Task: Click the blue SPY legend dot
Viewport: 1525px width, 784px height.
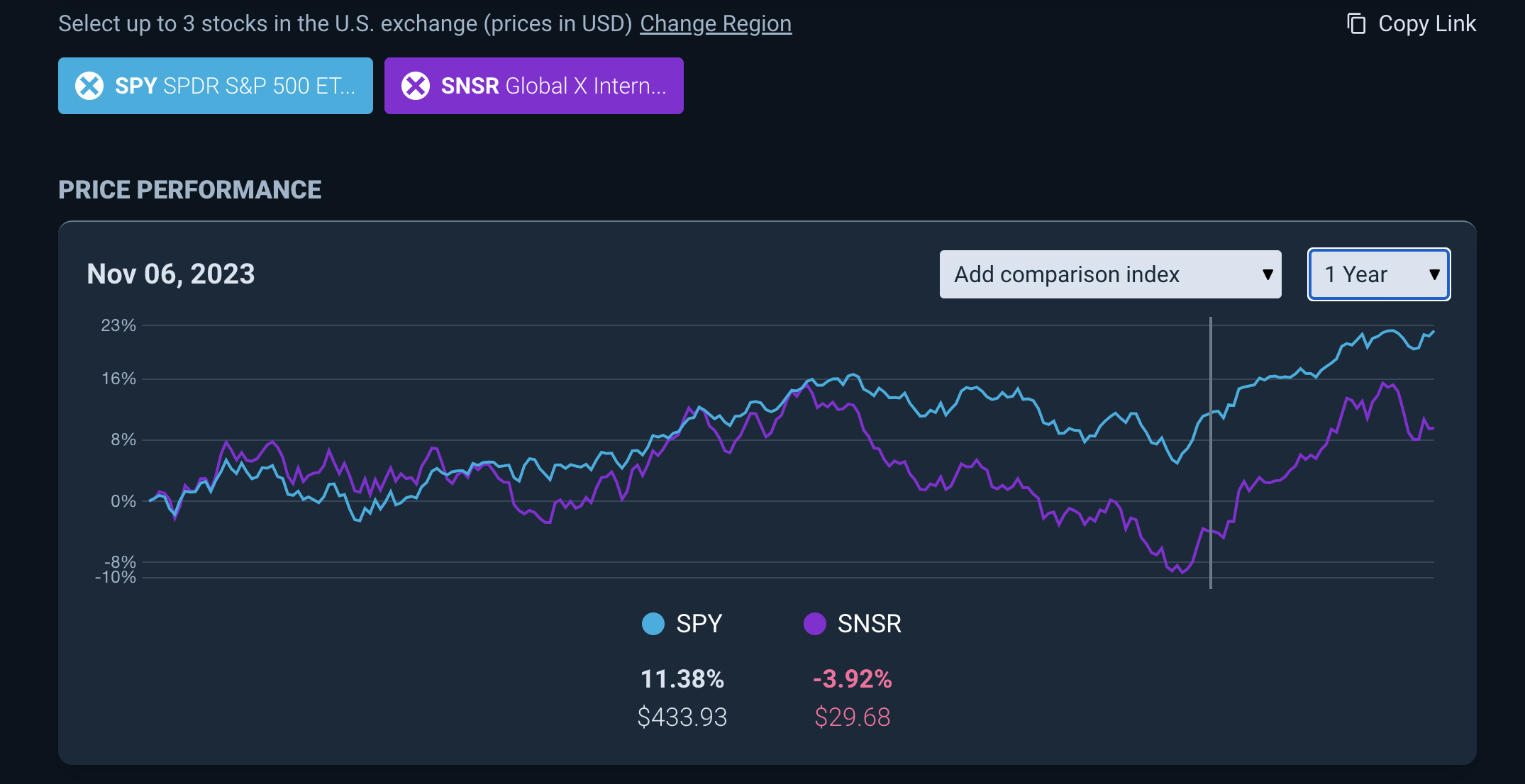Action: 653,624
